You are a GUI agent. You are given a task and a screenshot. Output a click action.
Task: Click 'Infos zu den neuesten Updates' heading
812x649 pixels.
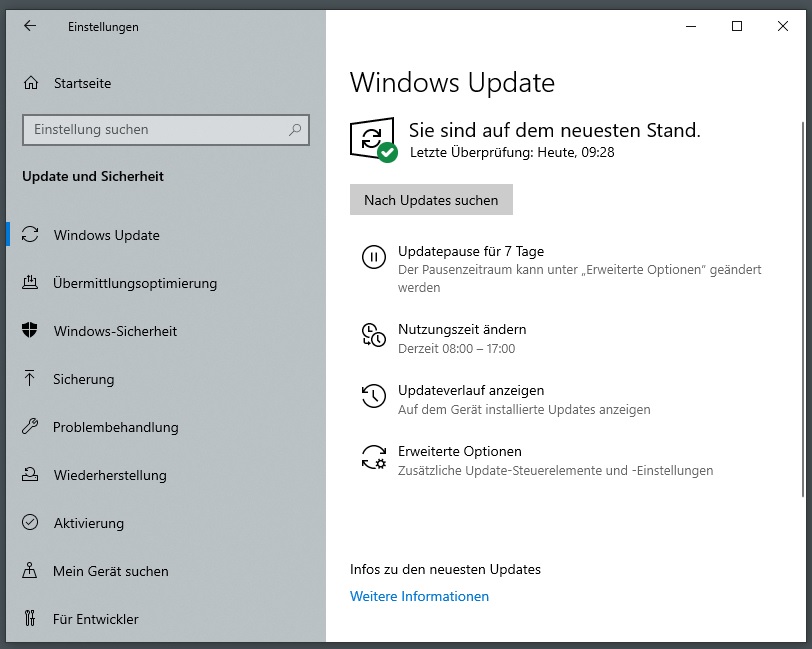(x=445, y=569)
